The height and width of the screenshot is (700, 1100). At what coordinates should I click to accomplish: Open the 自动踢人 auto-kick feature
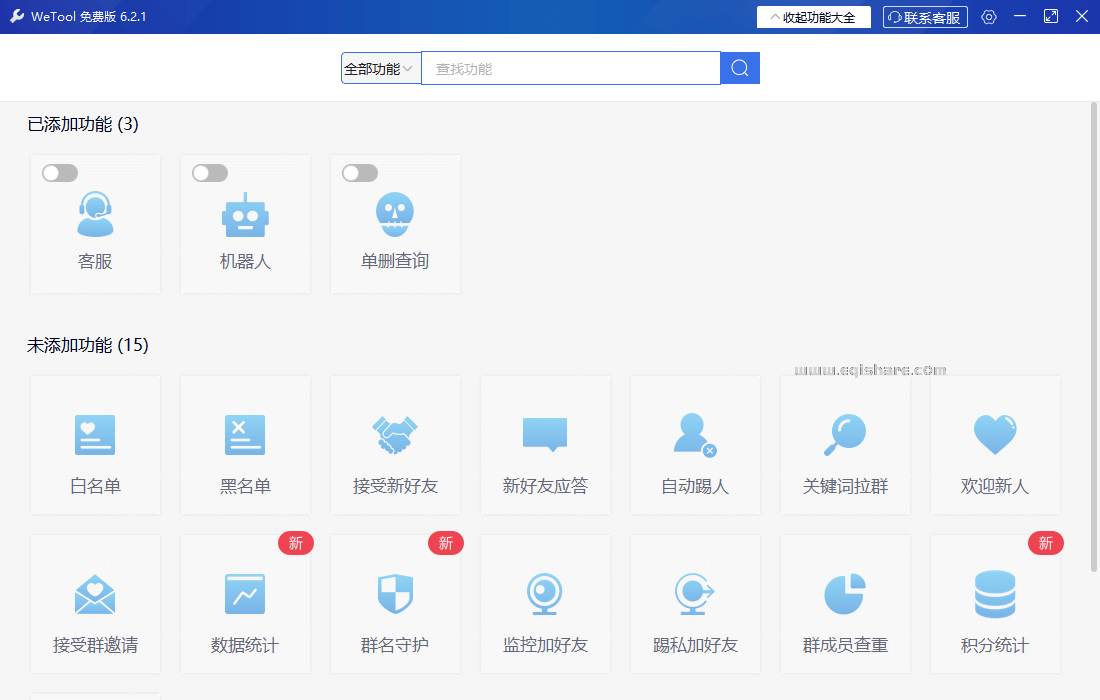click(695, 445)
